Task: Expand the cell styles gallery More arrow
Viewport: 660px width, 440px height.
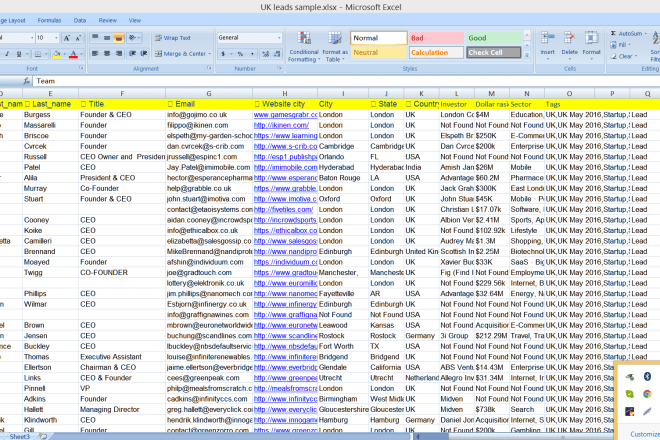Action: tap(527, 55)
